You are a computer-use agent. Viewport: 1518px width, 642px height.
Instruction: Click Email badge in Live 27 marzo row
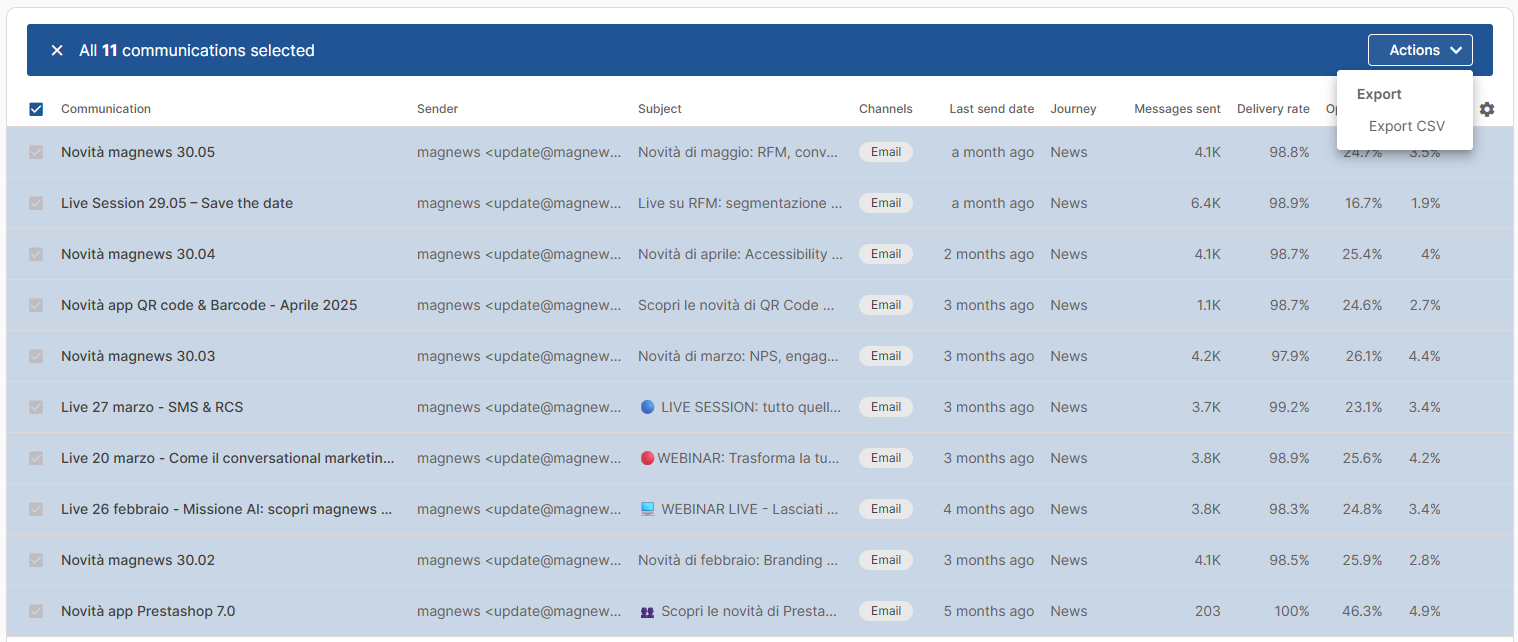click(x=886, y=407)
